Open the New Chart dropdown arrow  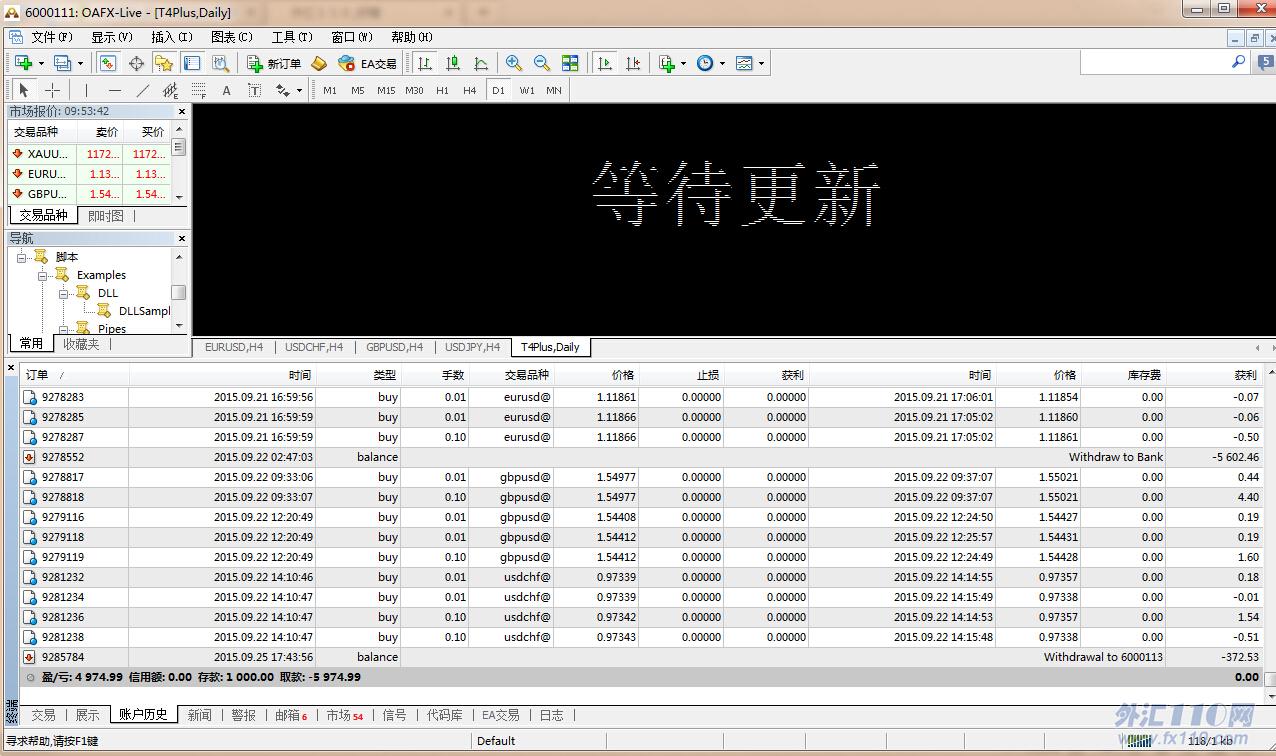pyautogui.click(x=41, y=63)
